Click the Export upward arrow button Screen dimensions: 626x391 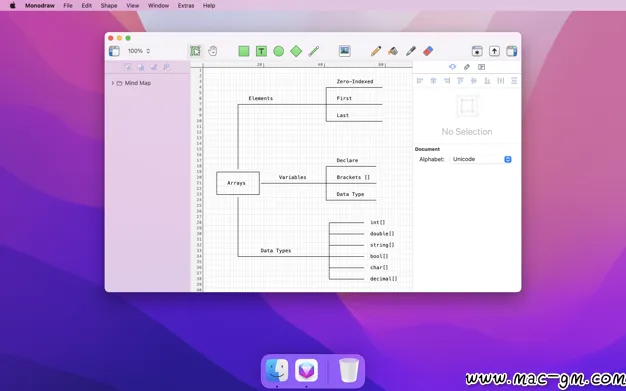click(494, 51)
